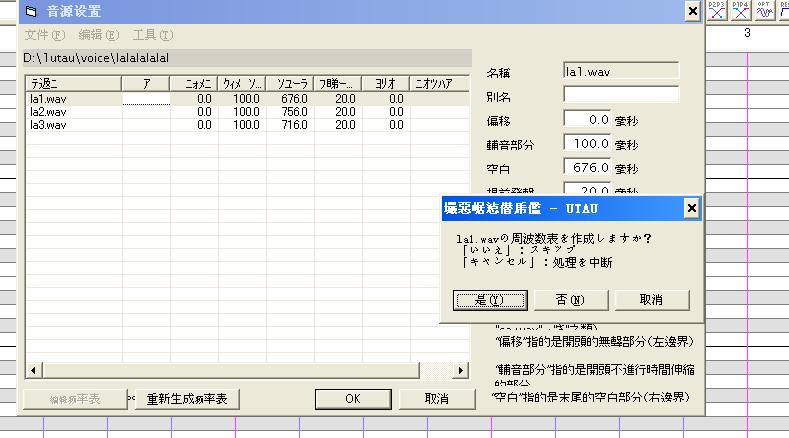Click the ア alias column header
This screenshot has width=789, height=438.
tap(146, 84)
